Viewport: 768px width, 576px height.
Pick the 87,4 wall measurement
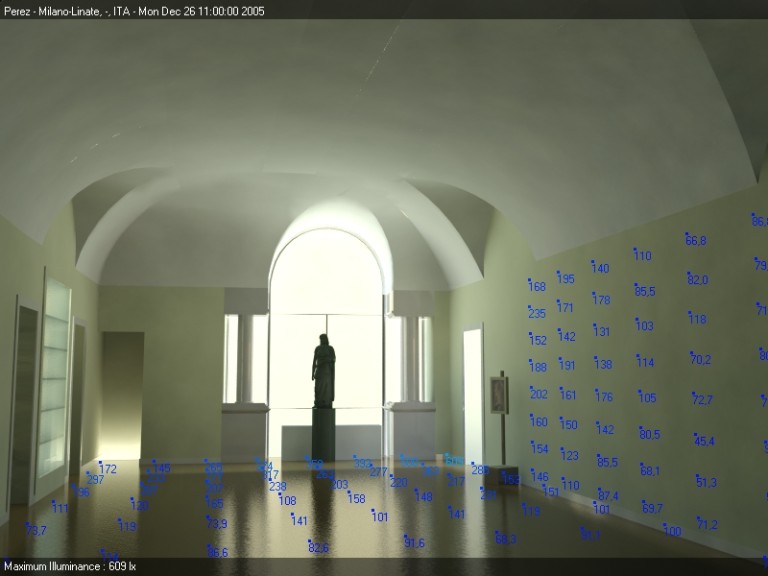click(x=608, y=495)
